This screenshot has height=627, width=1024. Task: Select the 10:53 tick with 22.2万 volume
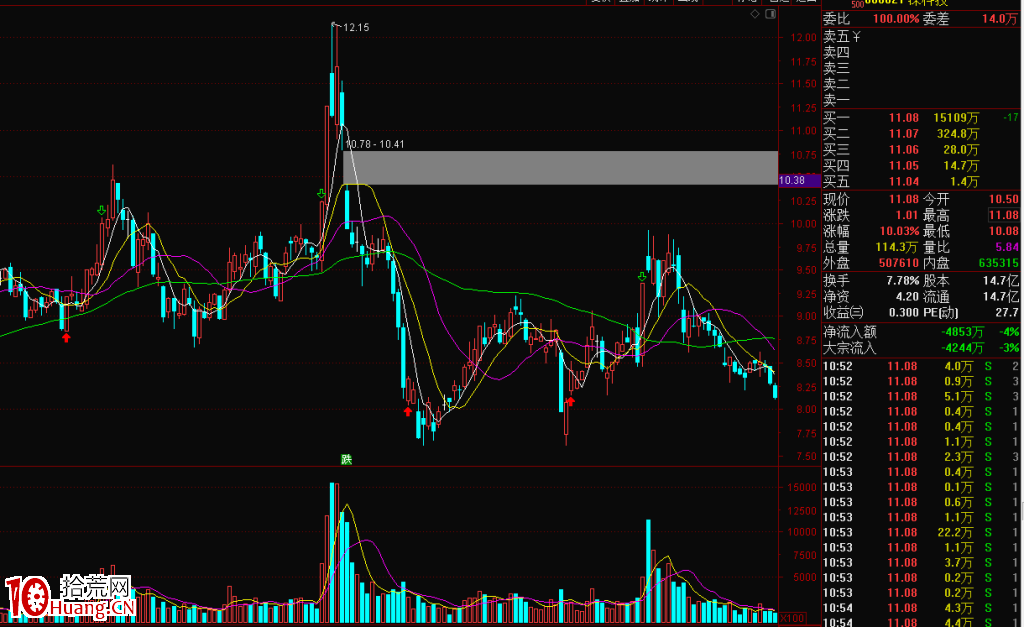(921, 532)
